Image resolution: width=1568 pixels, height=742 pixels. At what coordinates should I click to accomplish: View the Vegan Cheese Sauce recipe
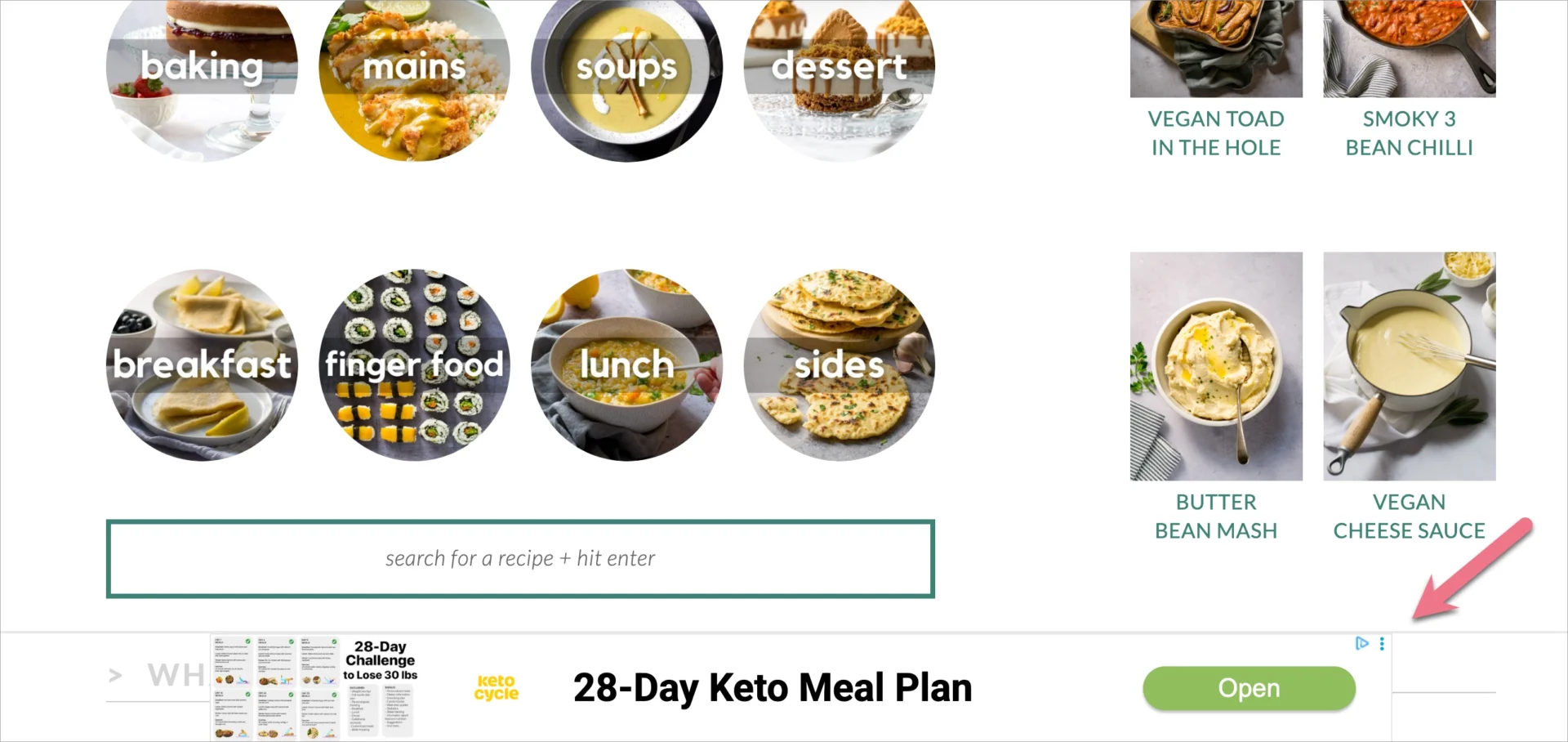coord(1409,516)
